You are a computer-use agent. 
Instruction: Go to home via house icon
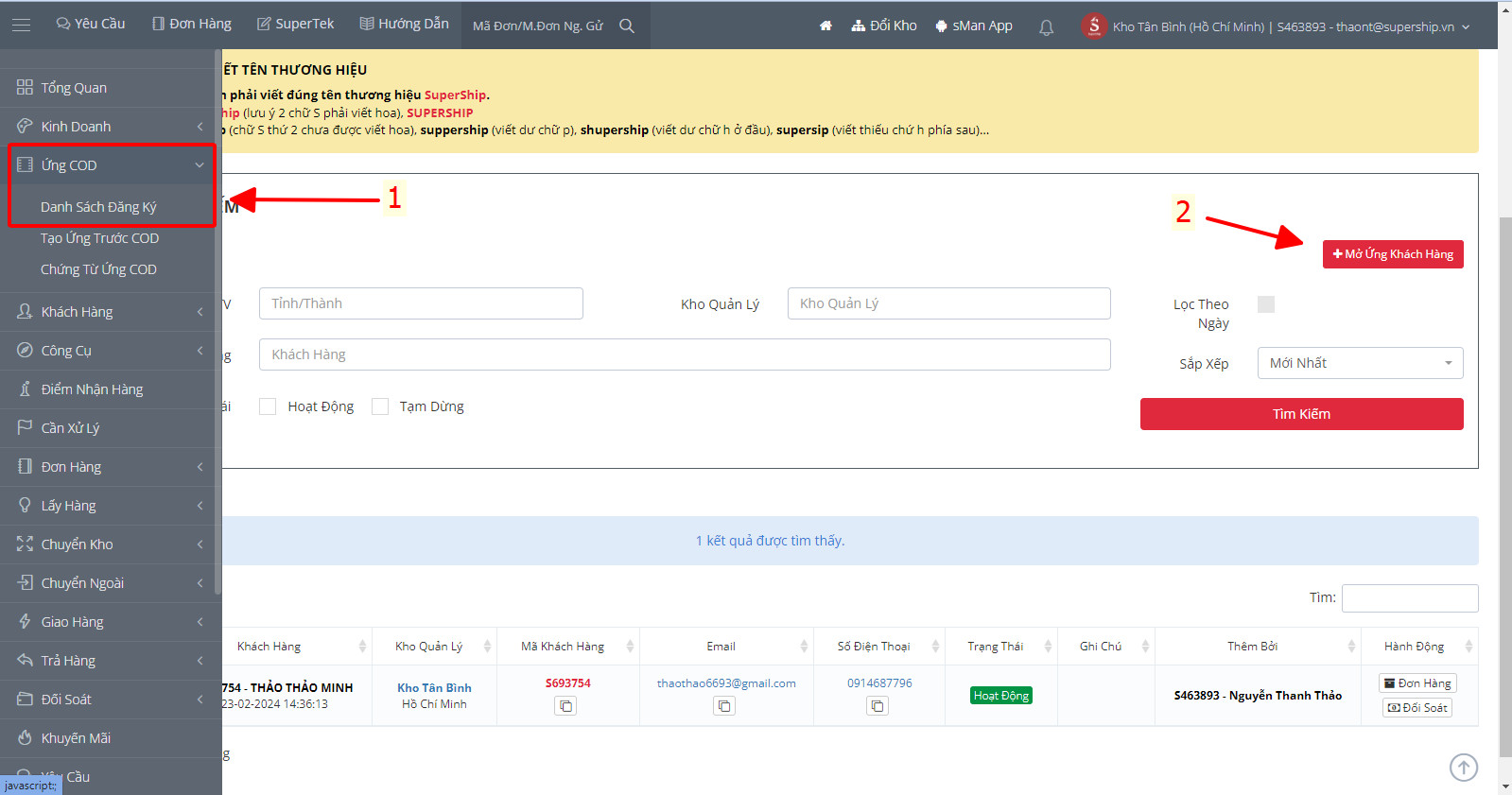point(826,26)
